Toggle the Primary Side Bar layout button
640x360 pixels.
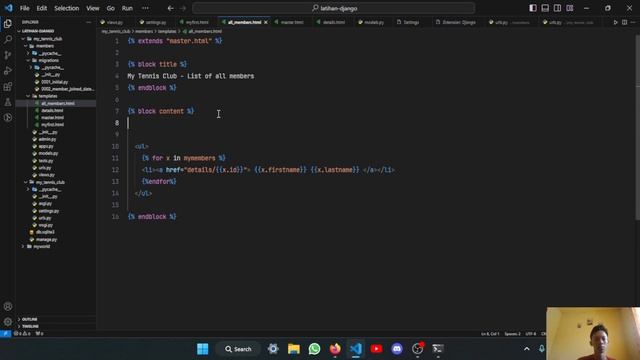tap(533, 8)
